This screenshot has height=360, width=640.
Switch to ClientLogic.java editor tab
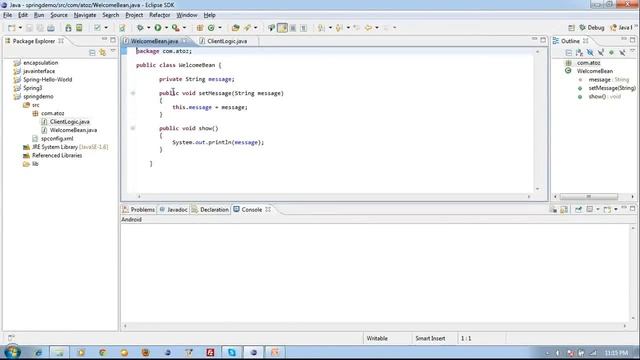tap(227, 41)
